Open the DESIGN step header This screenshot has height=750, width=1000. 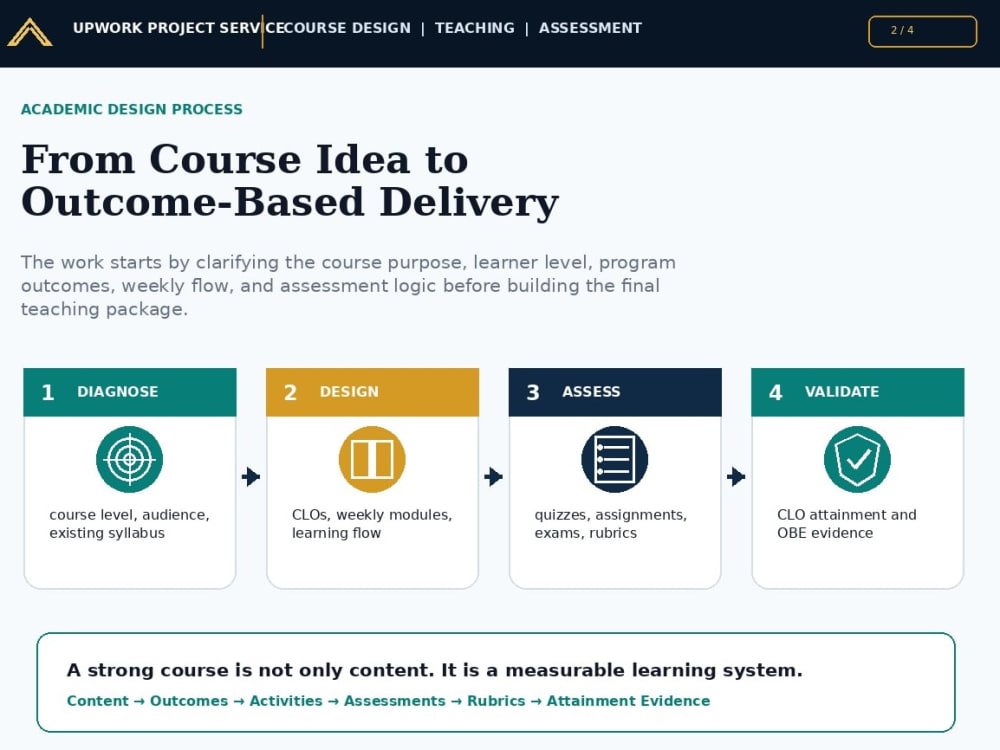pyautogui.click(x=372, y=392)
